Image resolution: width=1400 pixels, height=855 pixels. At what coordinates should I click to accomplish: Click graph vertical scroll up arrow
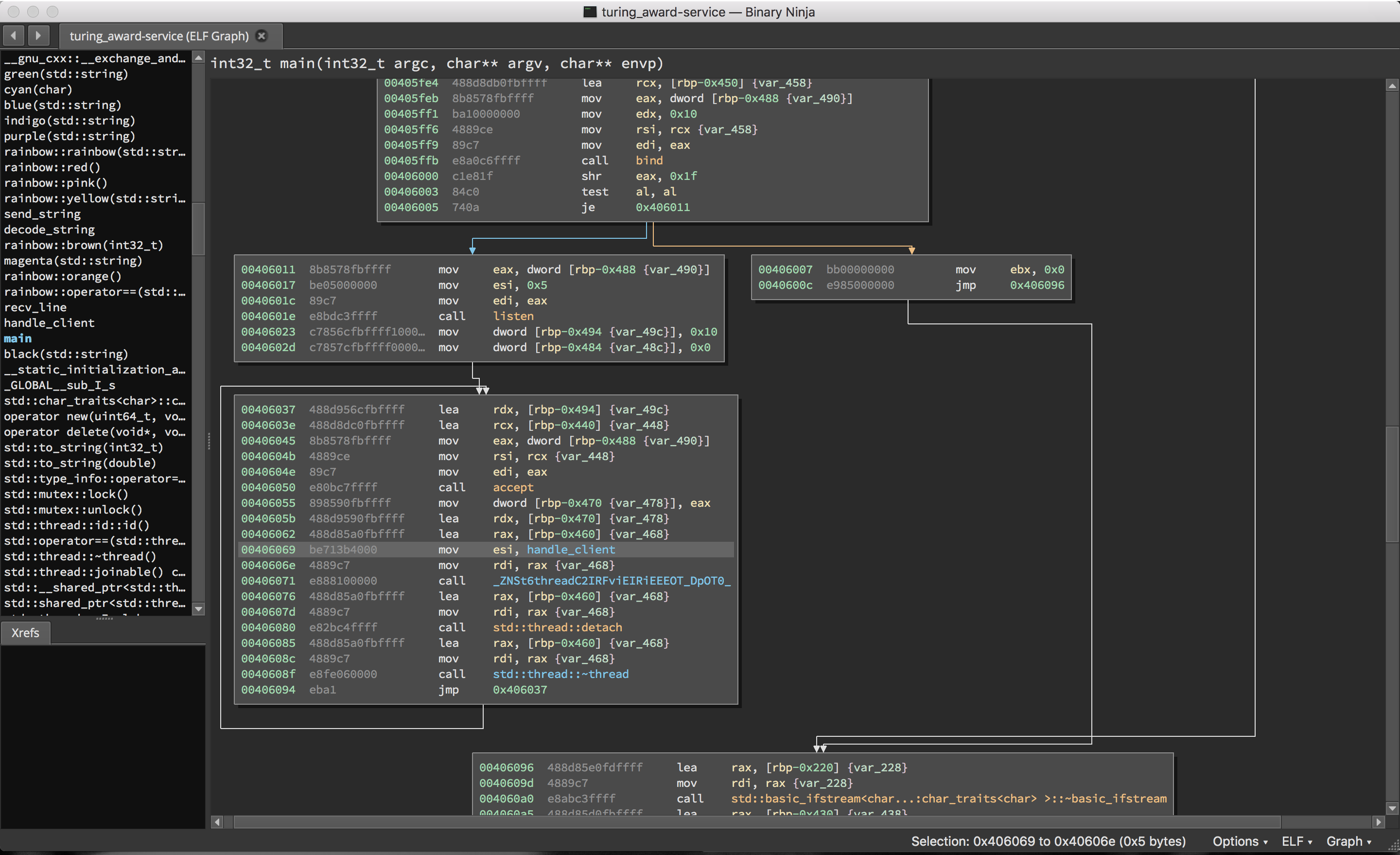tap(1391, 86)
